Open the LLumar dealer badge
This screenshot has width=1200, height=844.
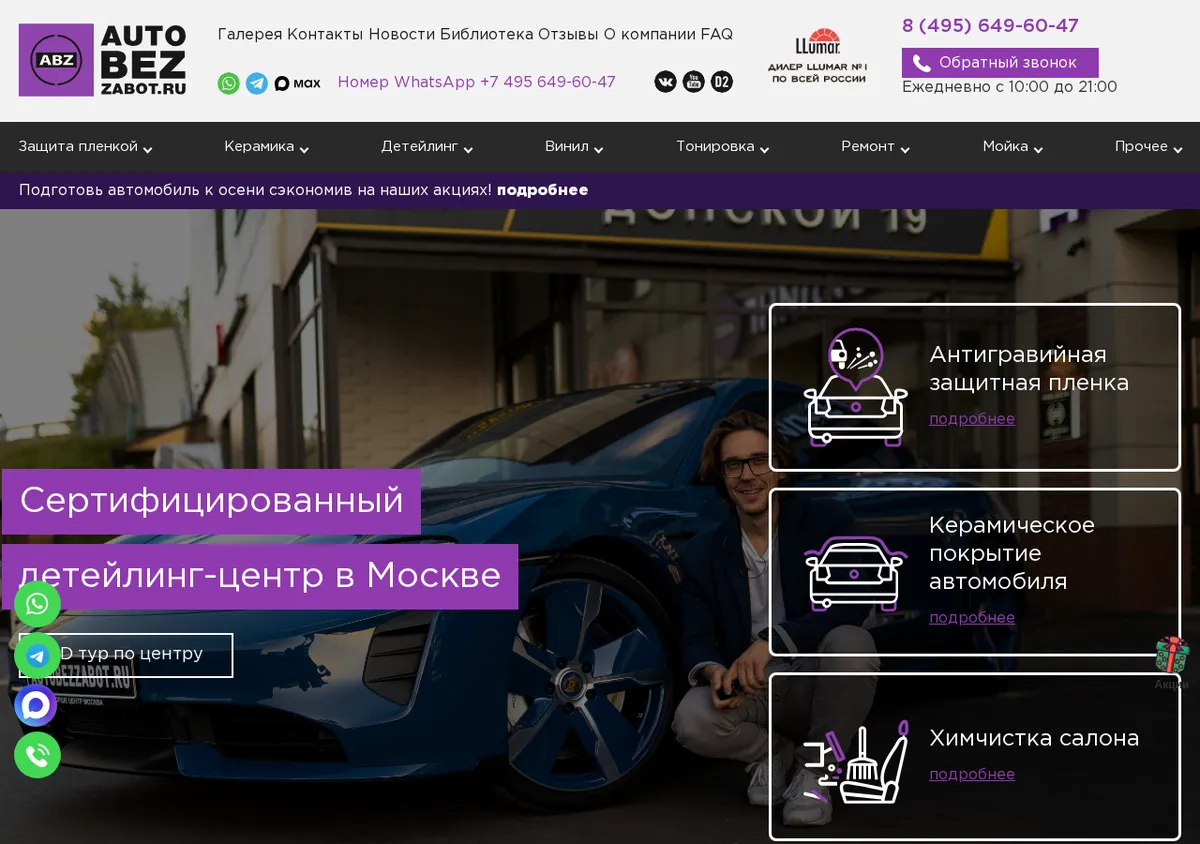(x=817, y=56)
